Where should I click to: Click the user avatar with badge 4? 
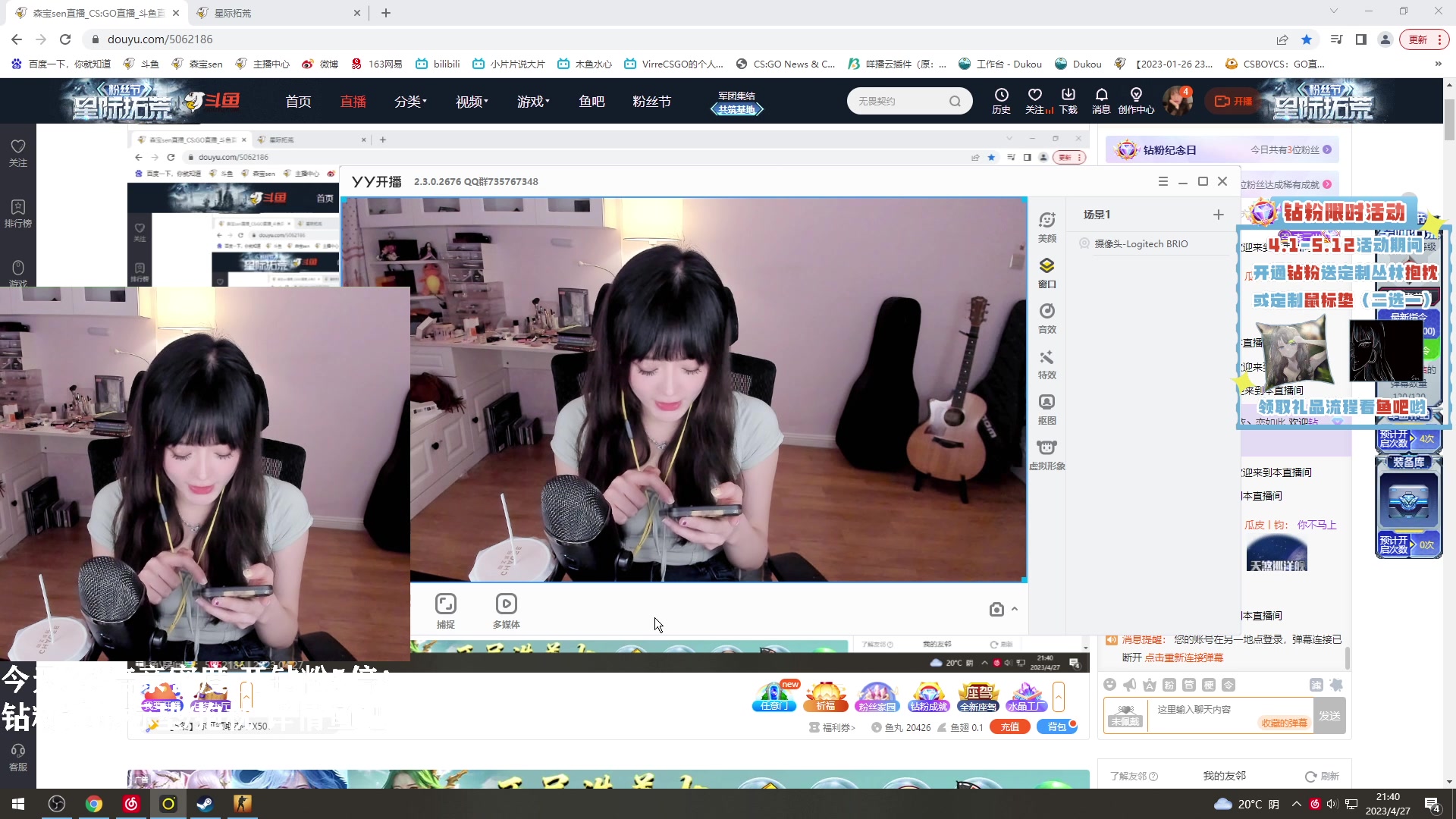click(x=1178, y=101)
